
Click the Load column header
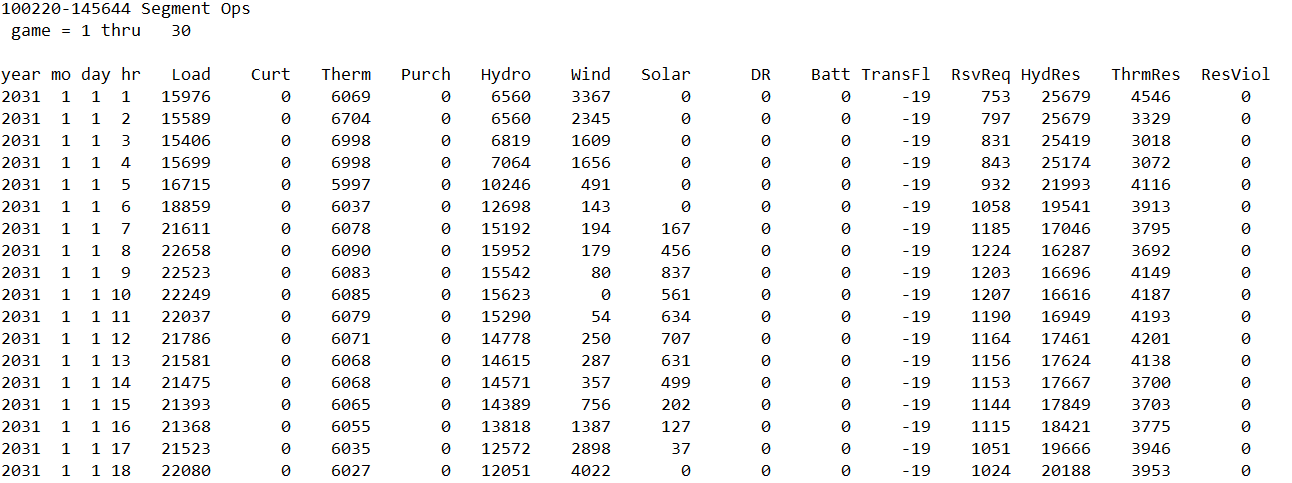pyautogui.click(x=190, y=75)
